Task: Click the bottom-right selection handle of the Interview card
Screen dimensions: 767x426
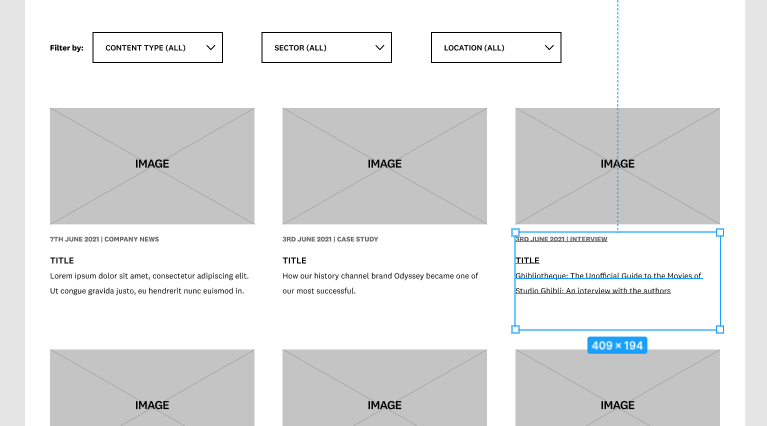Action: [x=720, y=330]
